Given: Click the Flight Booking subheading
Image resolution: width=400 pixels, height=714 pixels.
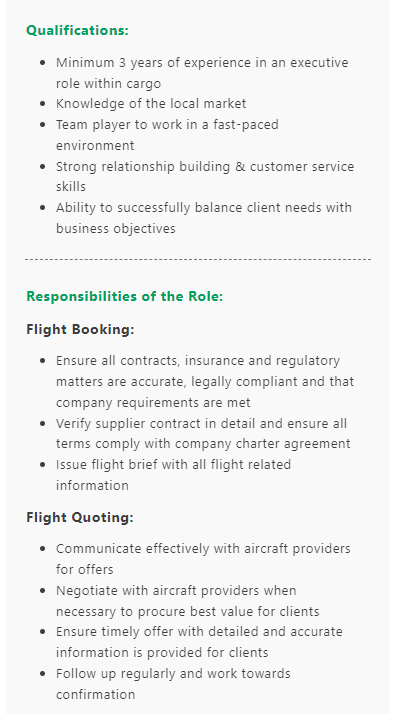Looking at the screenshot, I should pyautogui.click(x=80, y=330).
